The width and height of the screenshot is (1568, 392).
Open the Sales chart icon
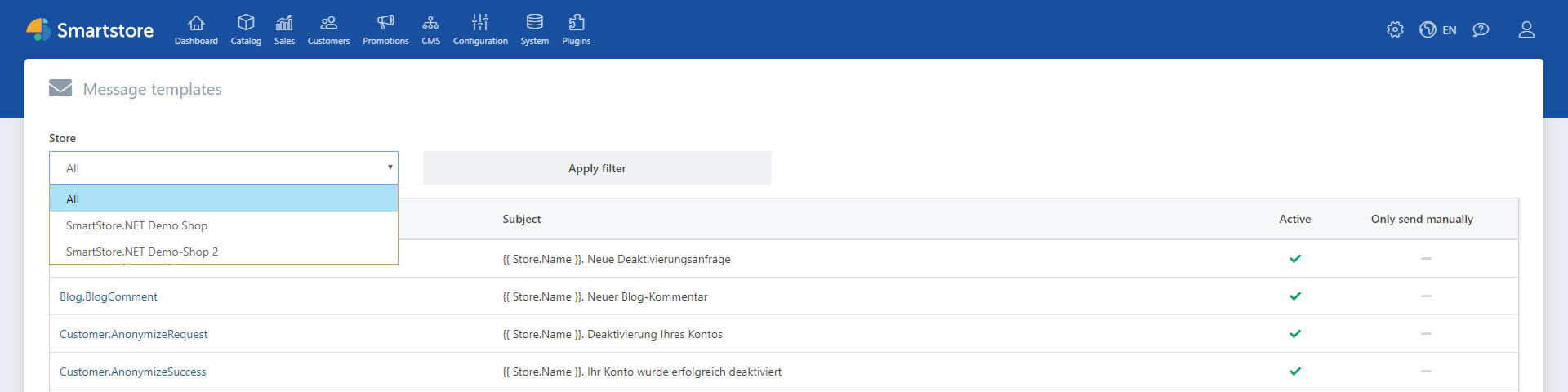coord(284,23)
